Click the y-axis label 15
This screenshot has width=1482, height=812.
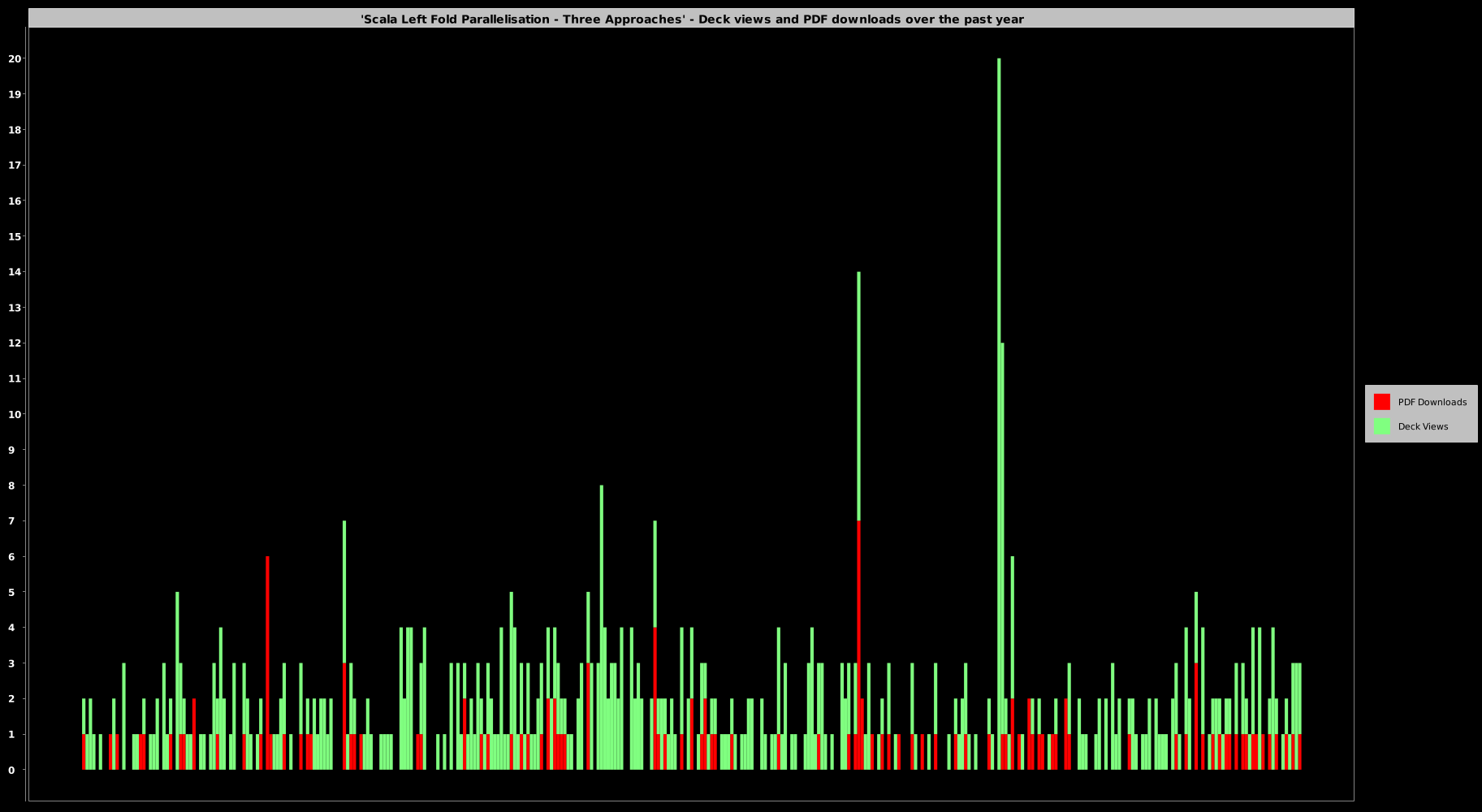(14, 236)
